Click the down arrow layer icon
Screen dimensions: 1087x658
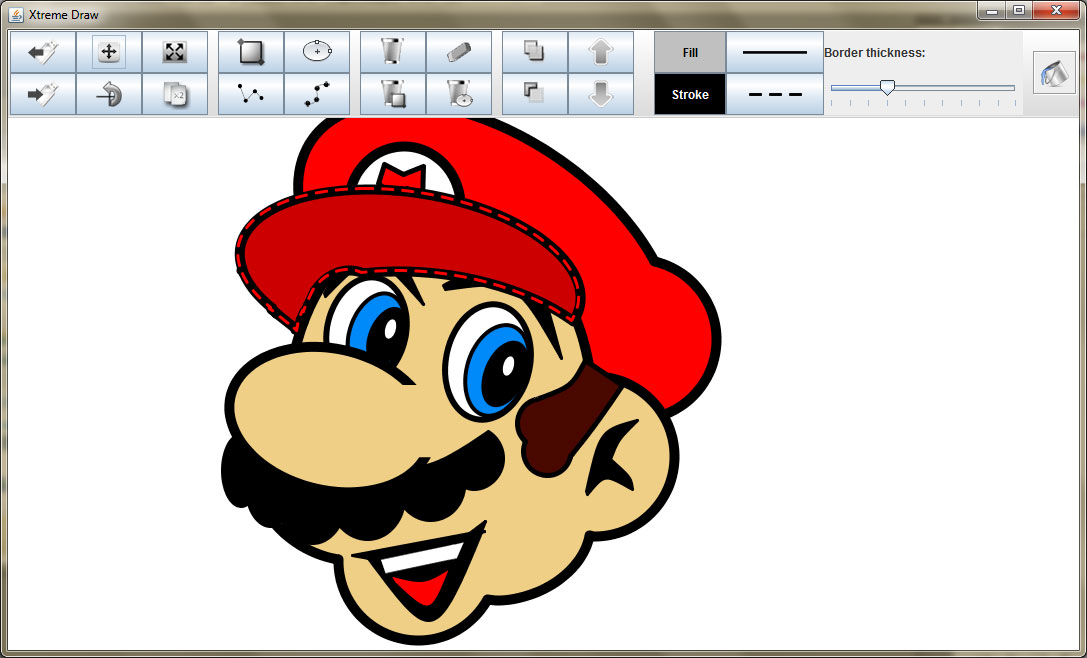coord(600,94)
